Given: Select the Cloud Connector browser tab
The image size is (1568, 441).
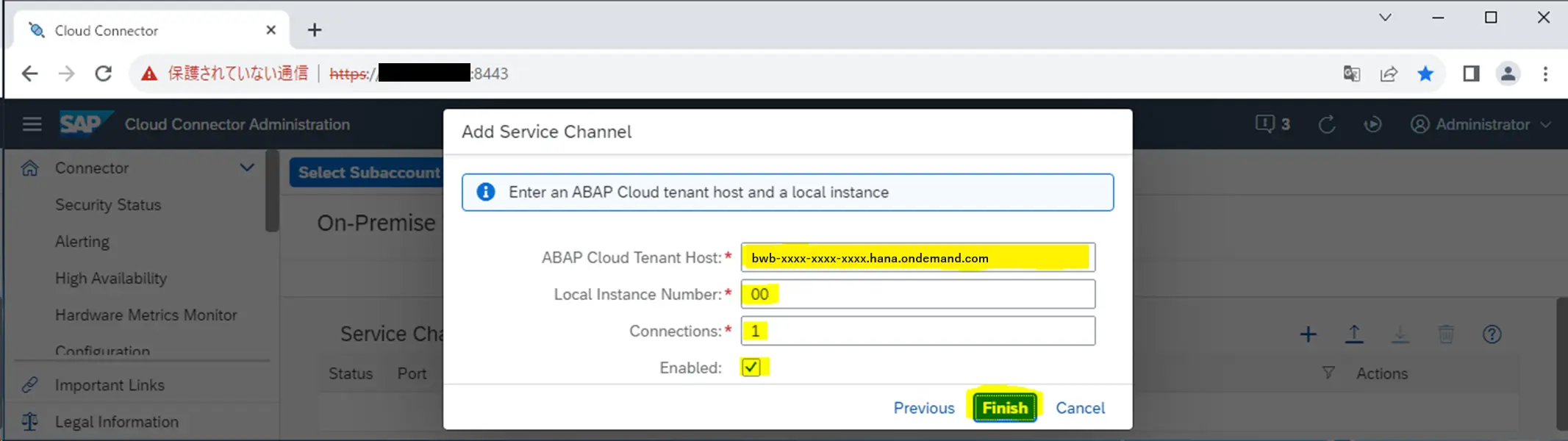Looking at the screenshot, I should pyautogui.click(x=151, y=30).
